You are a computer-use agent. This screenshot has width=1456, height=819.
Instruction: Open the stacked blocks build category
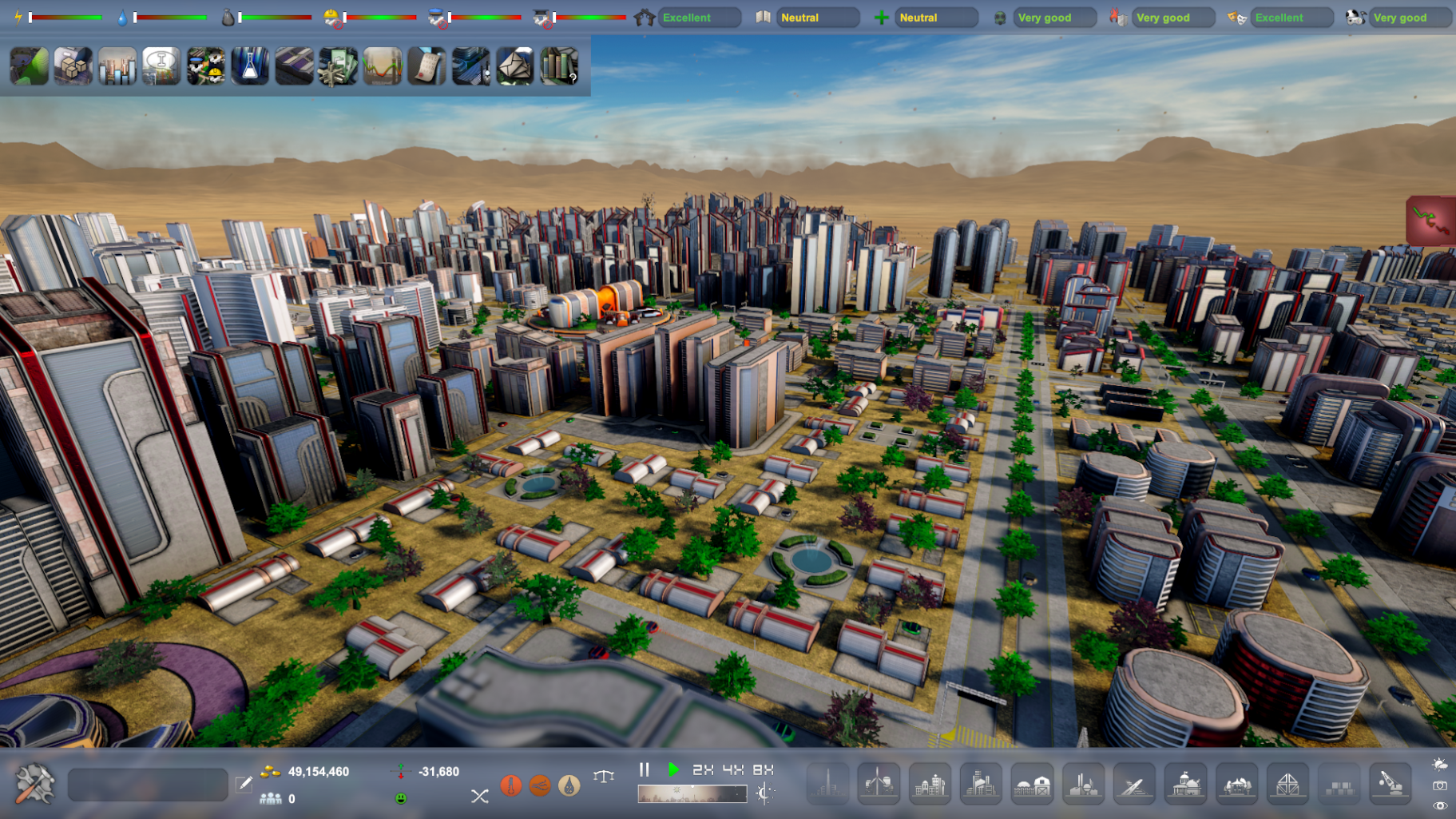click(1339, 784)
